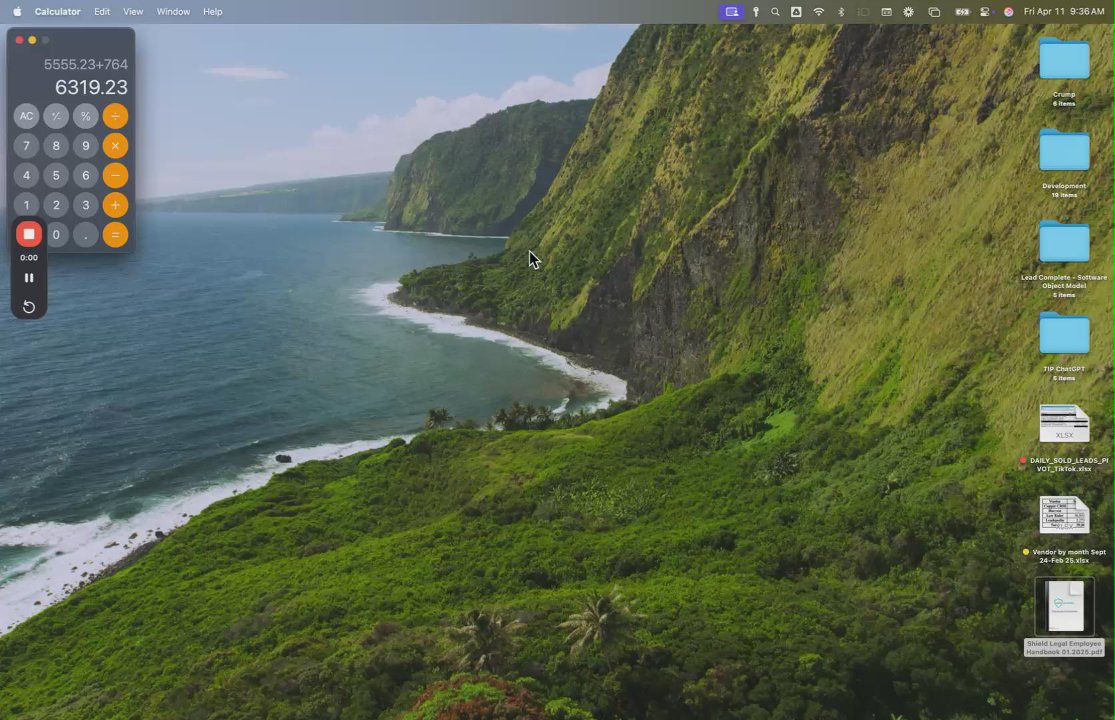Minimize the Calculator window with the yellow button
This screenshot has height=720, width=1115.
point(32,41)
